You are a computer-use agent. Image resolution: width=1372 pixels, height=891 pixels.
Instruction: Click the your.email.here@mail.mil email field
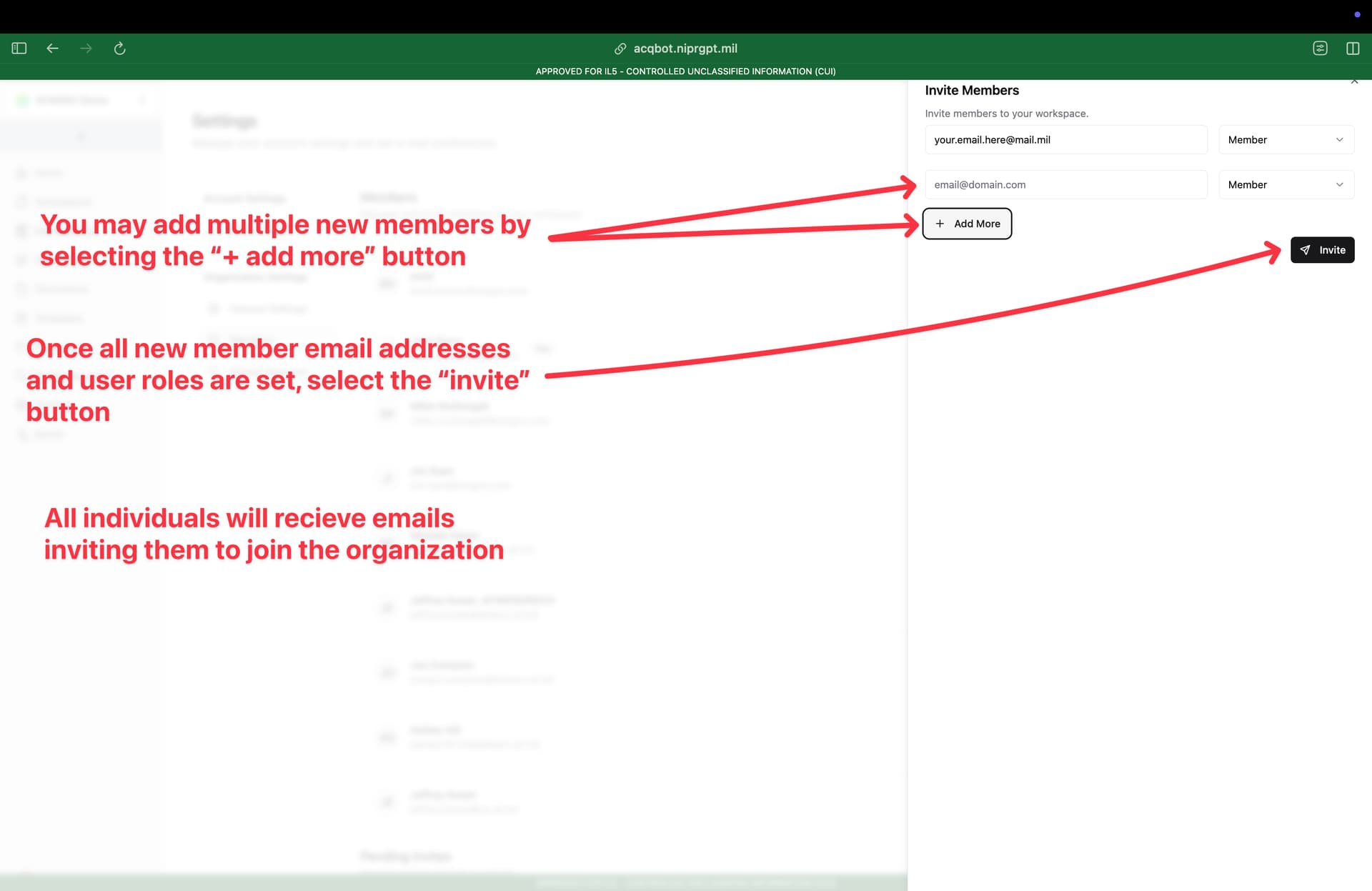(1065, 140)
